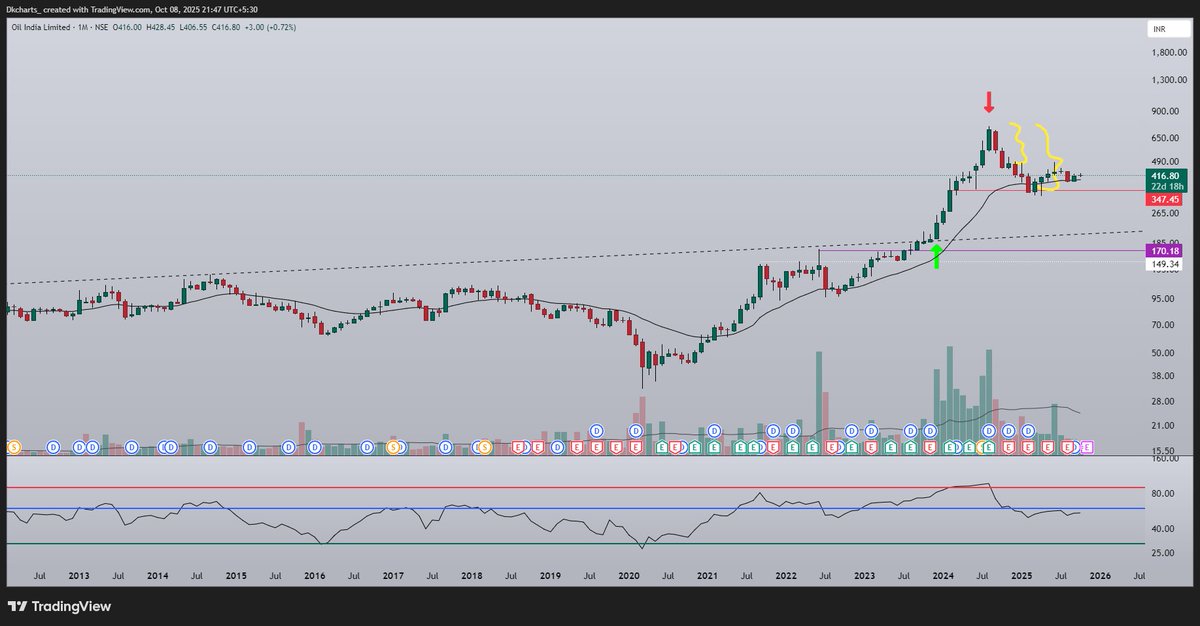Click a green earnings 'E' badge icon

661,448
